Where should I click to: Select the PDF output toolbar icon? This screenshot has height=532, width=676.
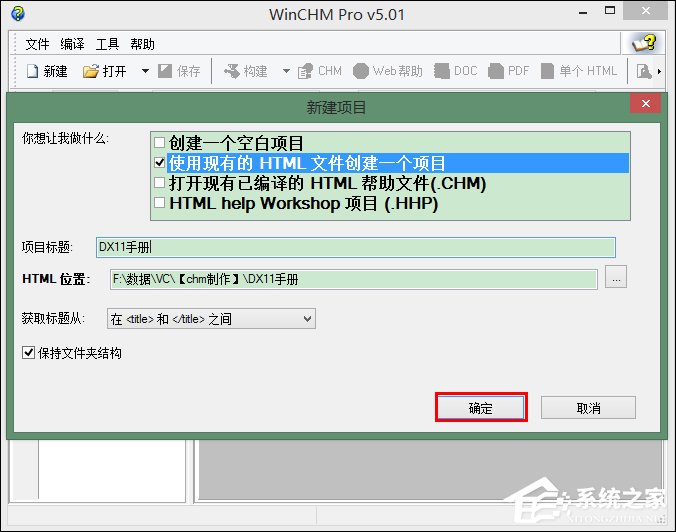496,71
